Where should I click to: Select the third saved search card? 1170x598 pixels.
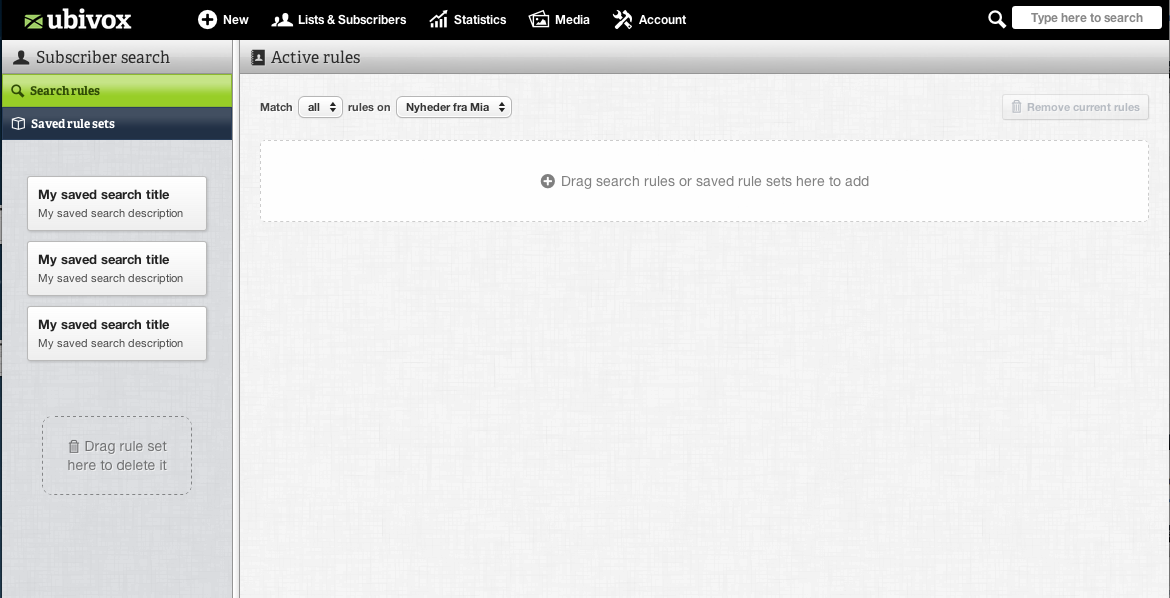click(117, 334)
